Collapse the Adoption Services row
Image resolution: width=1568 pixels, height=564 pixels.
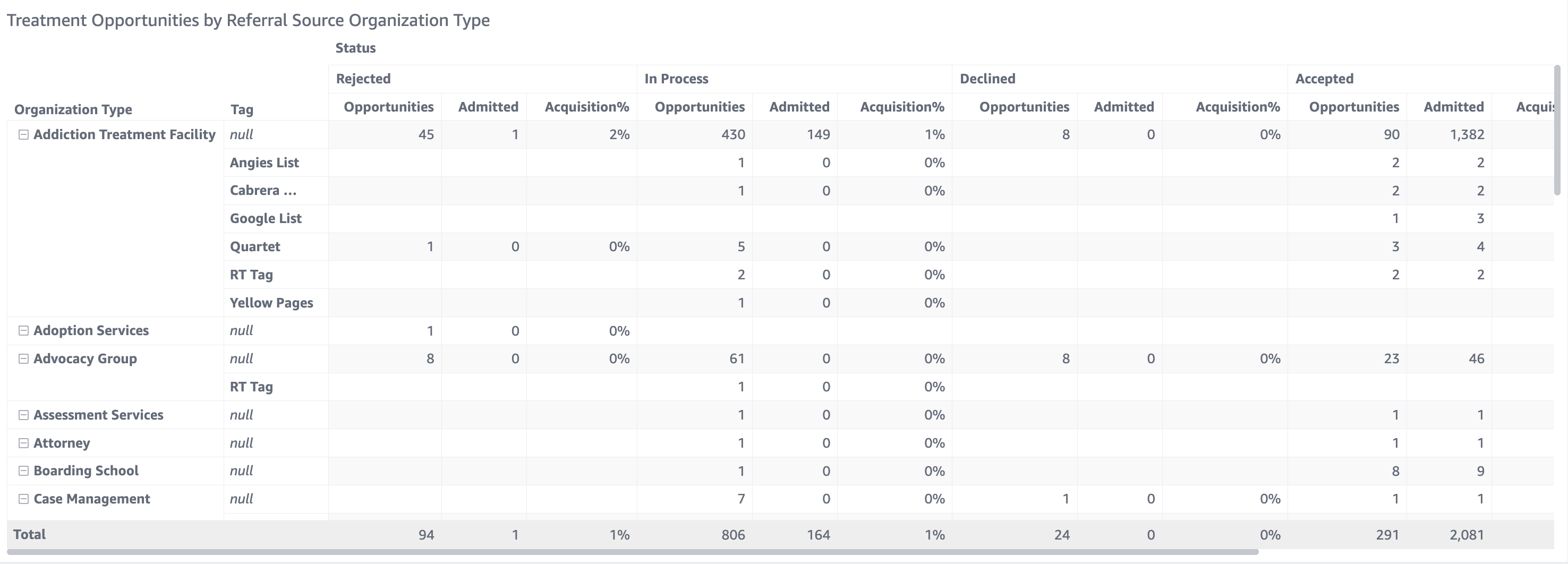[x=23, y=330]
